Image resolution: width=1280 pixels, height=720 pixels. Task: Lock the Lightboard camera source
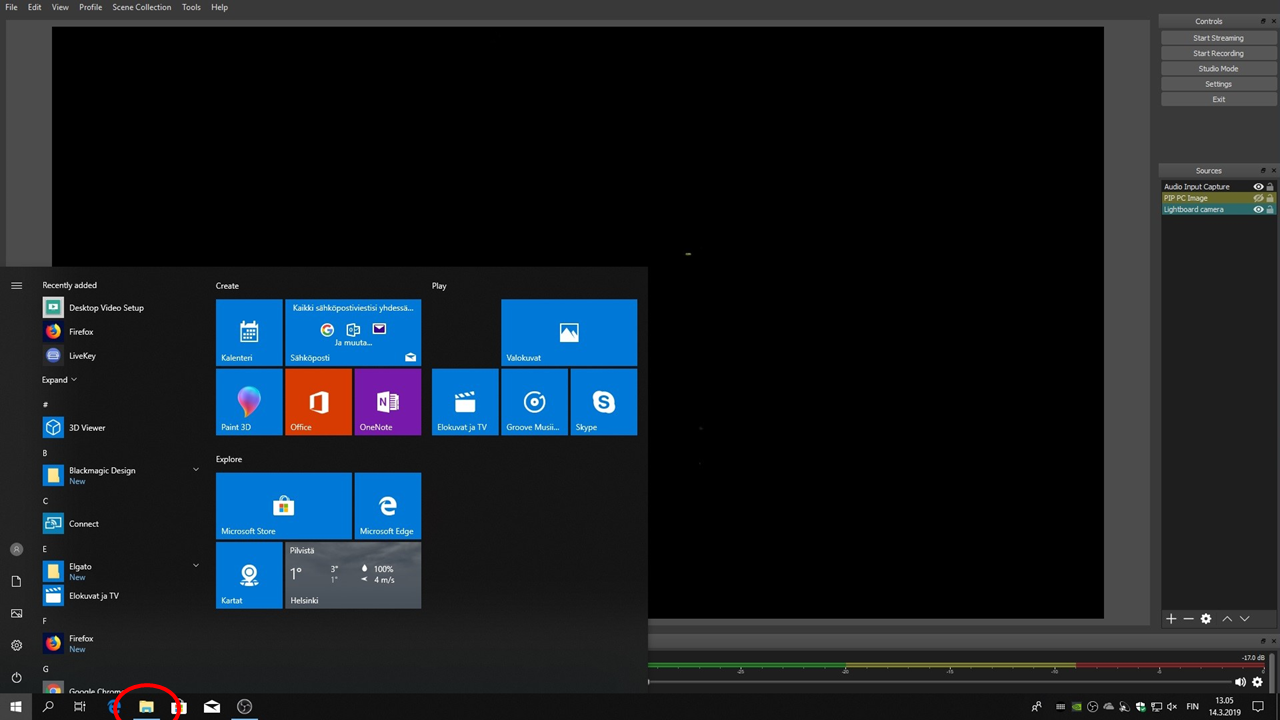(x=1270, y=210)
